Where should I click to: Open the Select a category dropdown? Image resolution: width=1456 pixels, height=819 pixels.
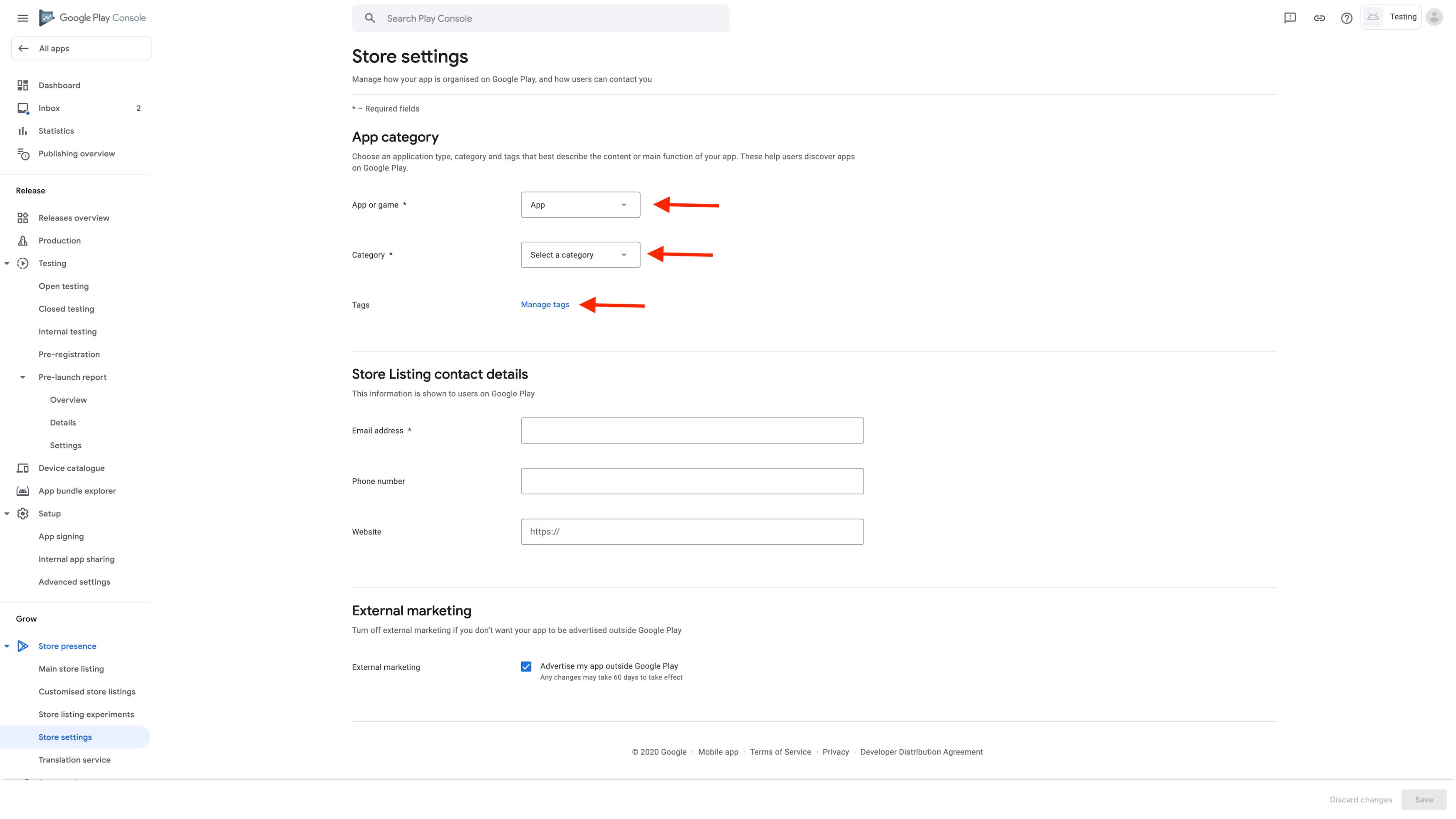tap(580, 255)
